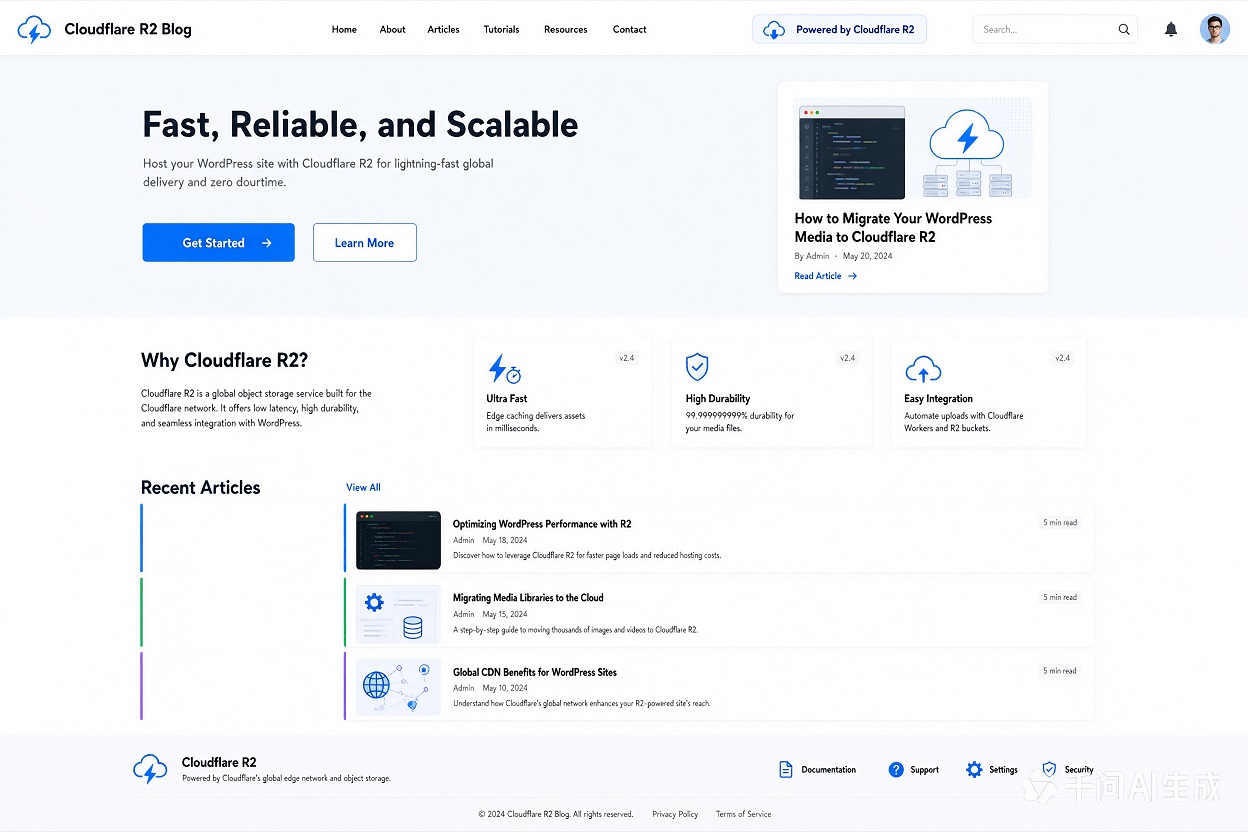1248x832 pixels.
Task: Click the Why Cloudflare R2? heading
Action: pos(225,360)
